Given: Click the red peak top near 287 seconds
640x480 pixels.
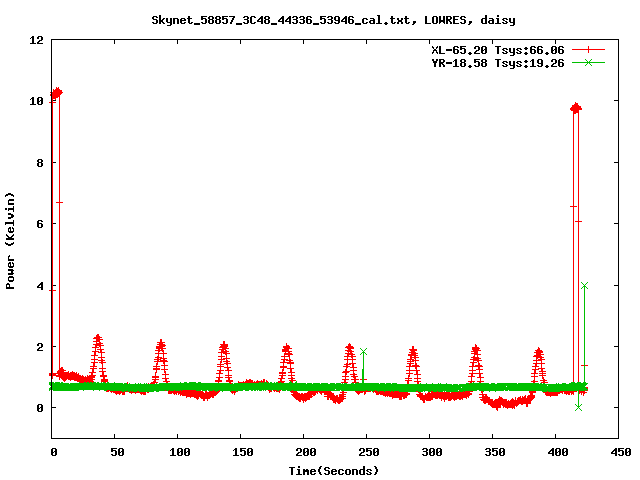Looking at the screenshot, I should (x=413, y=350).
